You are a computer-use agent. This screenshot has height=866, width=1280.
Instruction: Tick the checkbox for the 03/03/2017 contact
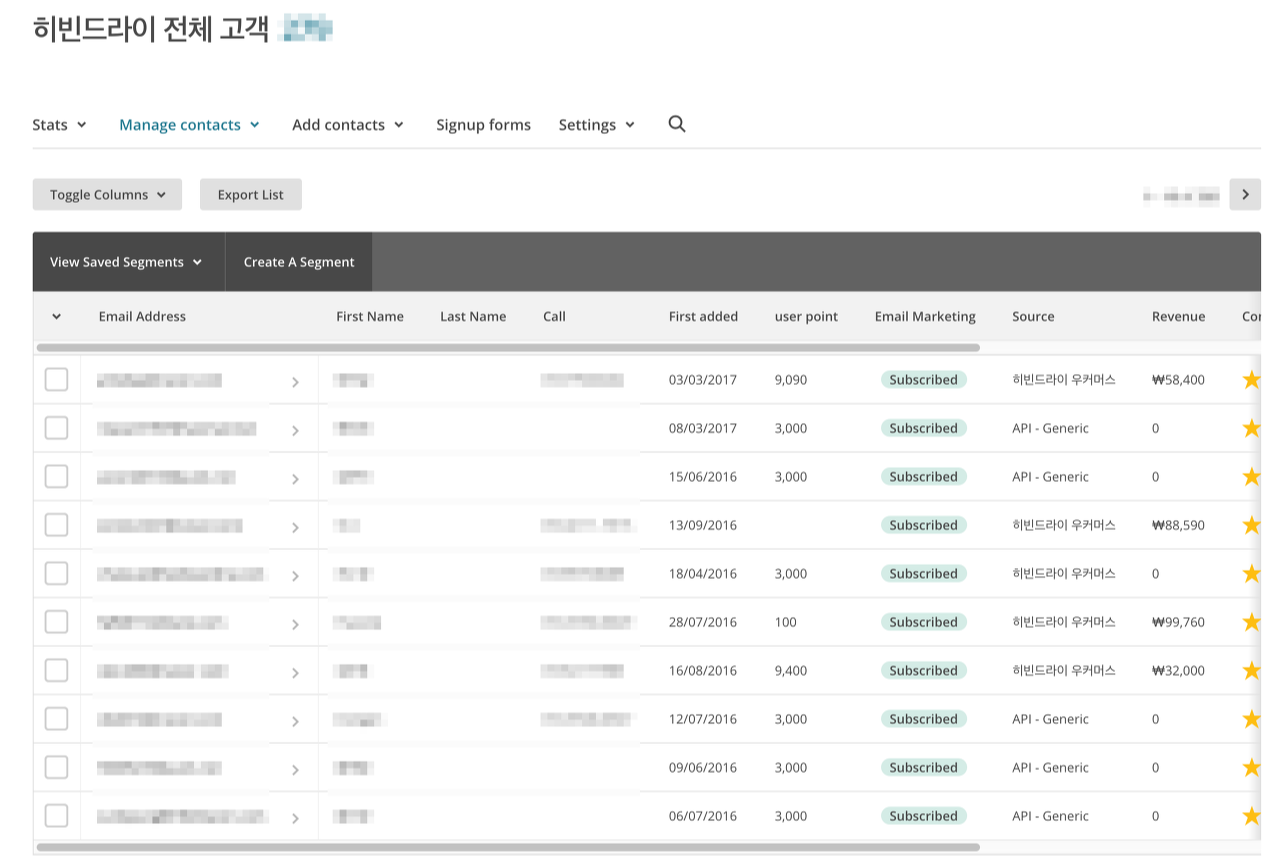click(57, 379)
